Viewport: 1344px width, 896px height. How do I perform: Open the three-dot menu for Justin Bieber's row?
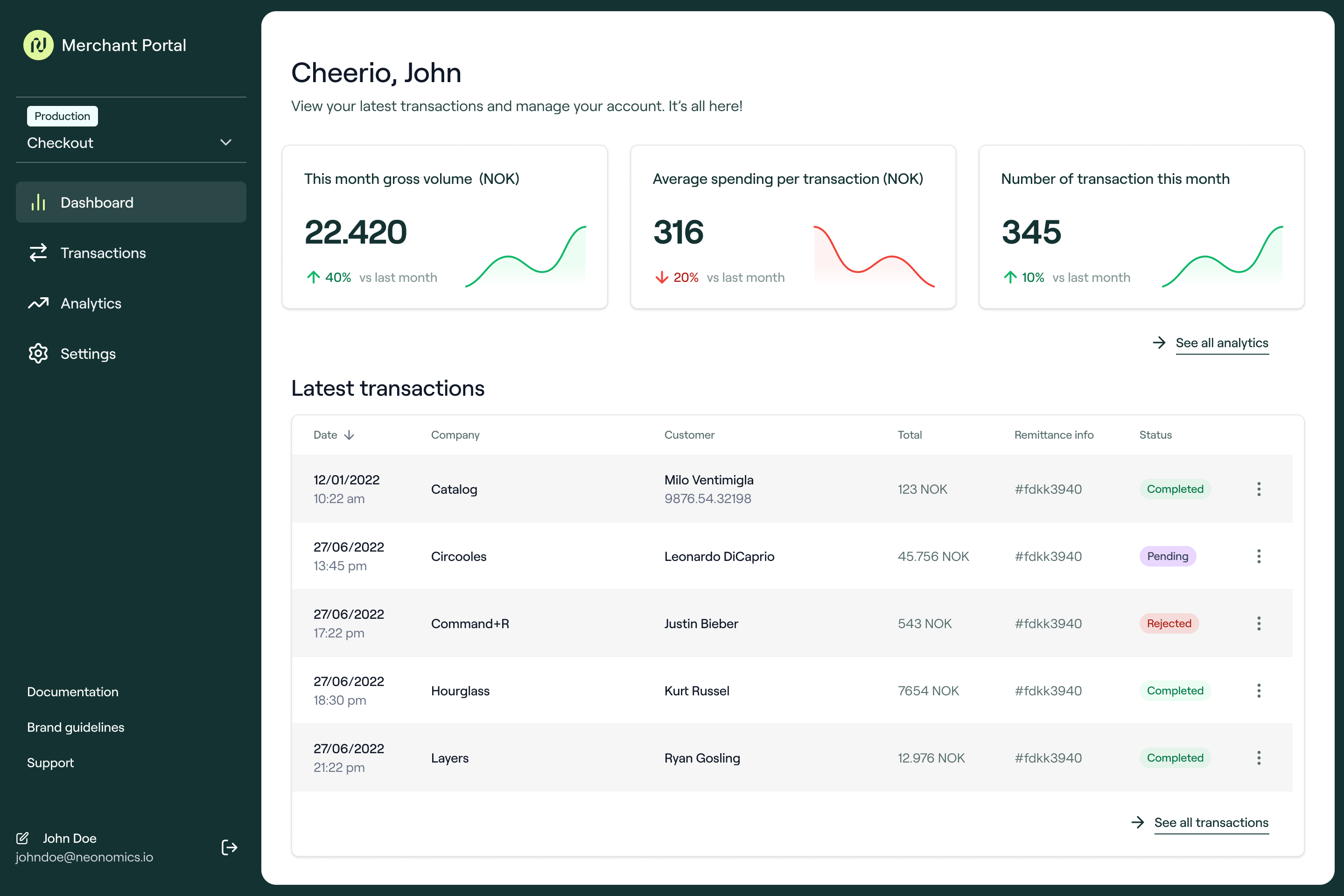(x=1258, y=623)
